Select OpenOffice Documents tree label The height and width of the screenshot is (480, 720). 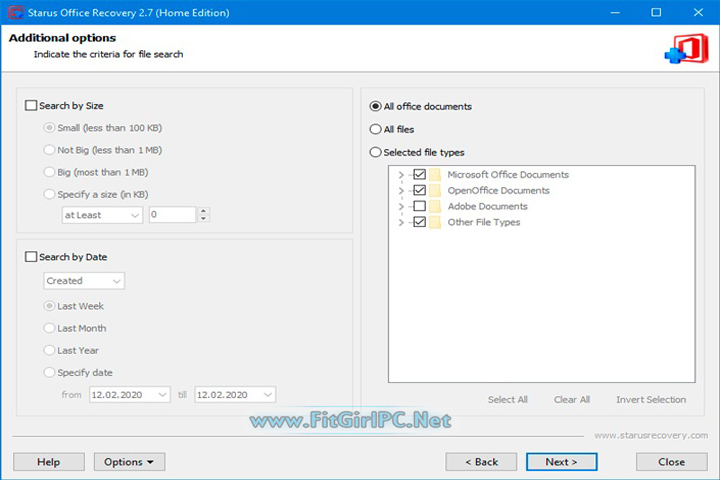[x=498, y=190]
